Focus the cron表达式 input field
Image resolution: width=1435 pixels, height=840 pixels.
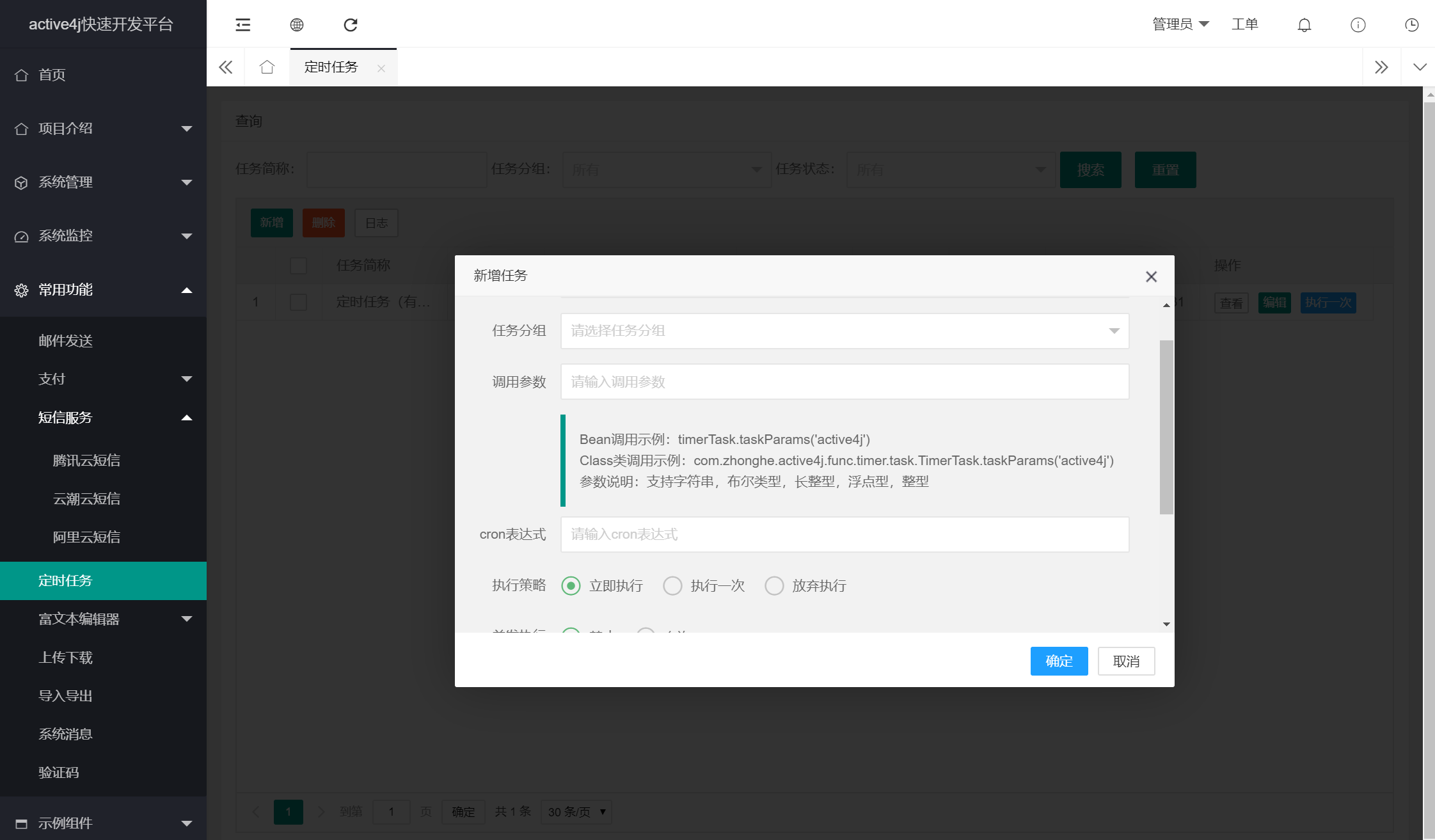844,534
